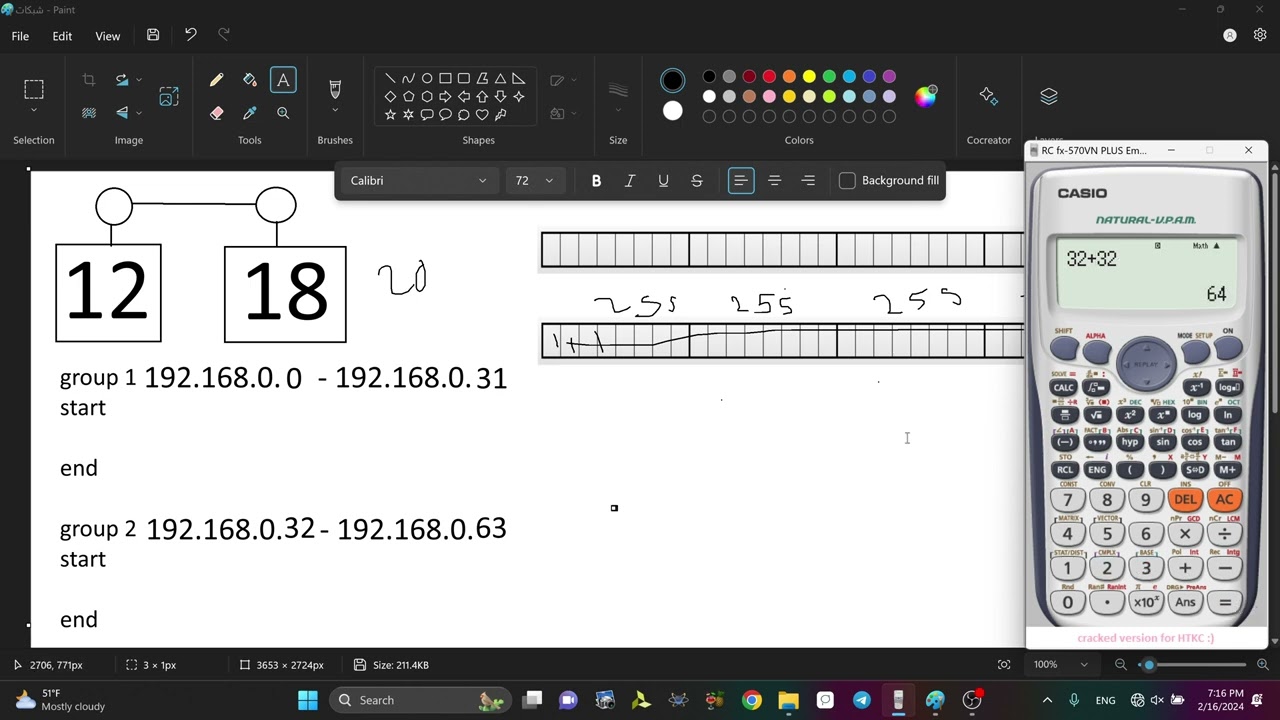
Task: Set text alignment to center
Action: coord(774,181)
